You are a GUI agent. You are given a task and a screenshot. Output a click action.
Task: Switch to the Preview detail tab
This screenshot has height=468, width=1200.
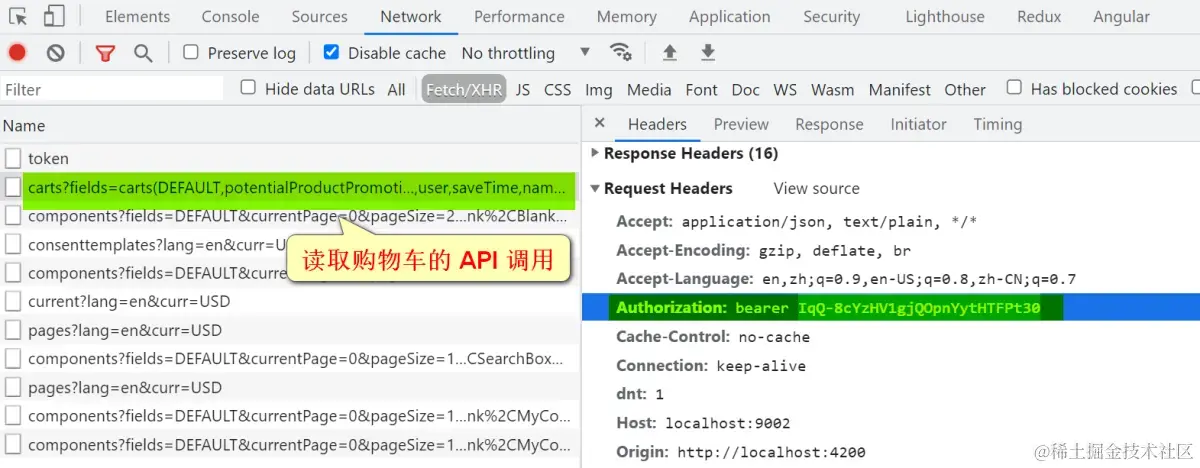[x=741, y=124]
